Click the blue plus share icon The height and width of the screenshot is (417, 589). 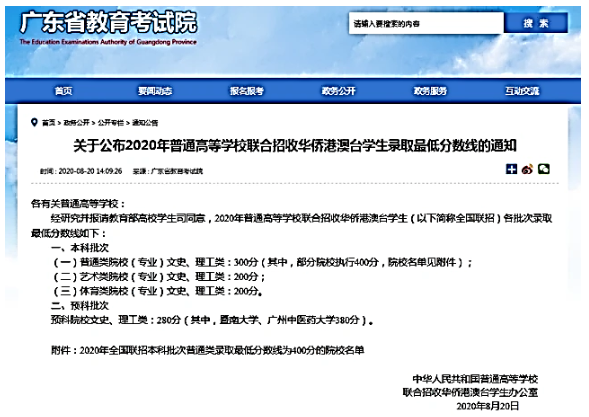point(511,169)
